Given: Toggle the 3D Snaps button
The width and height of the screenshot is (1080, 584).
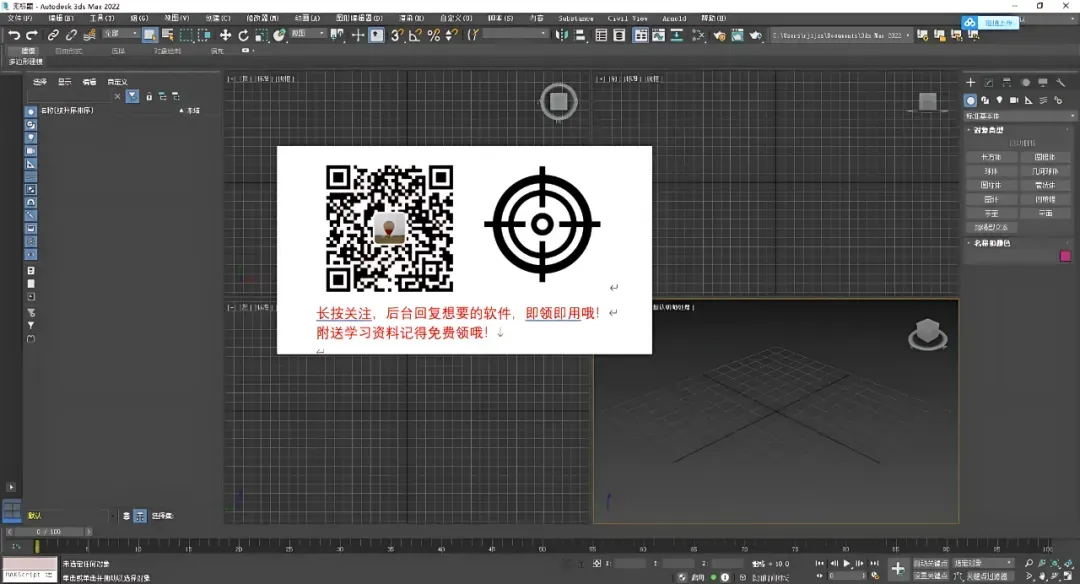Looking at the screenshot, I should point(397,35).
